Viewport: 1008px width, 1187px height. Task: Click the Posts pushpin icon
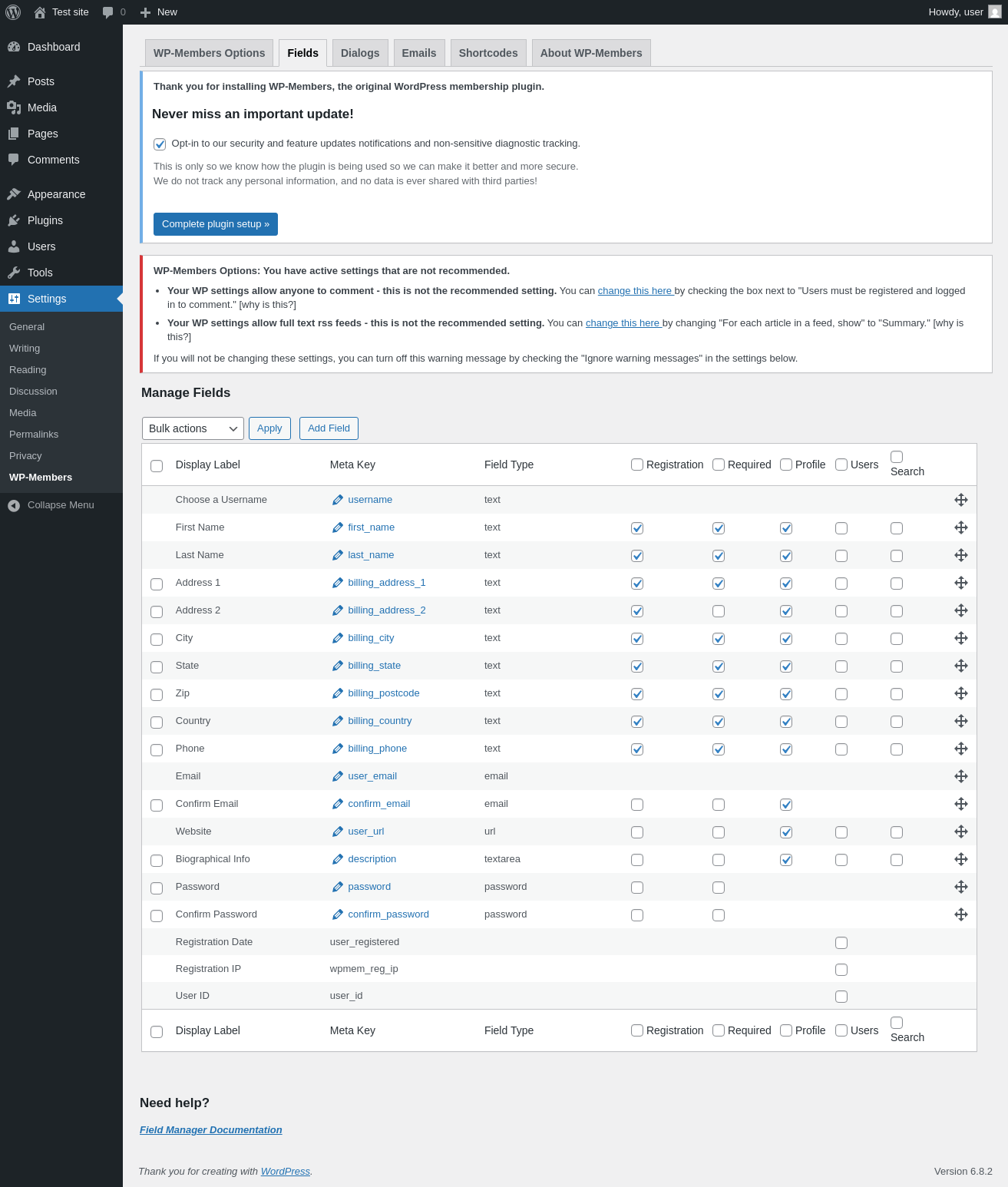click(14, 81)
